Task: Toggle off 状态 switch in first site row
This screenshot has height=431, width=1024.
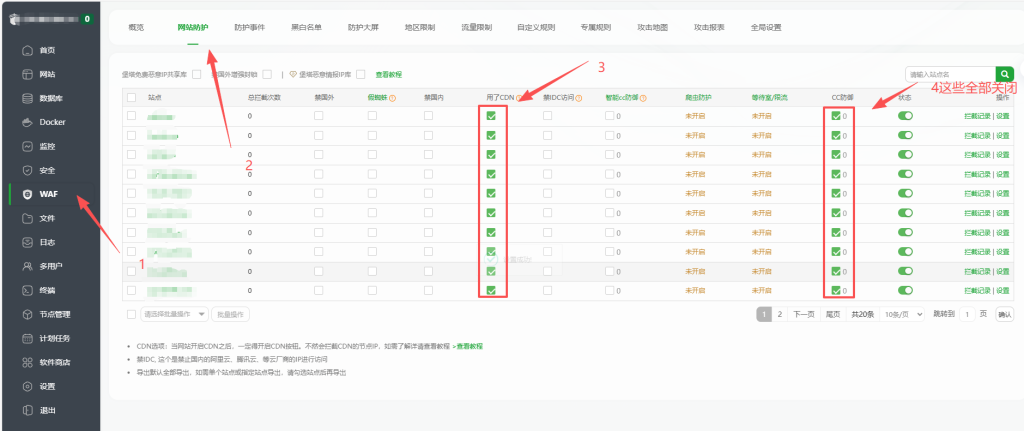Action: [x=905, y=116]
